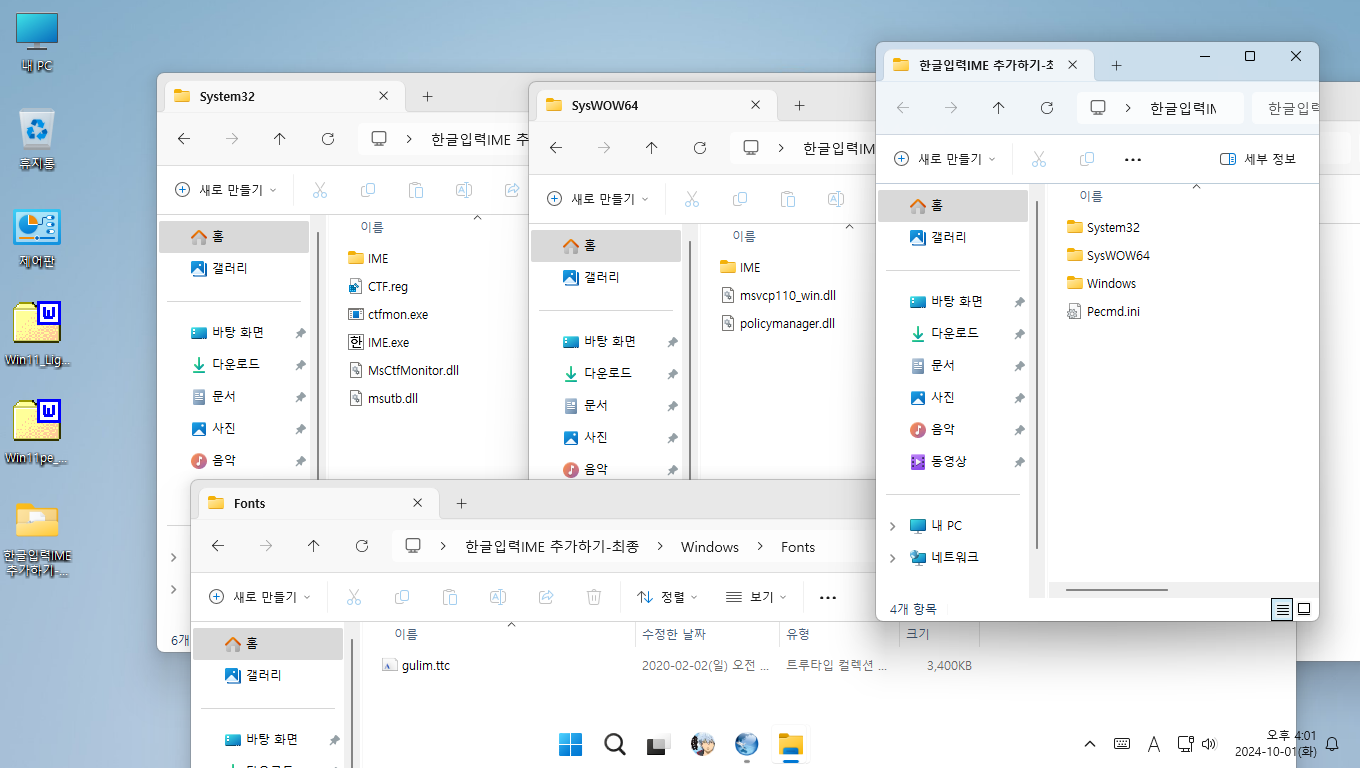
Task: Click the search field in front window
Action: coord(1285,108)
